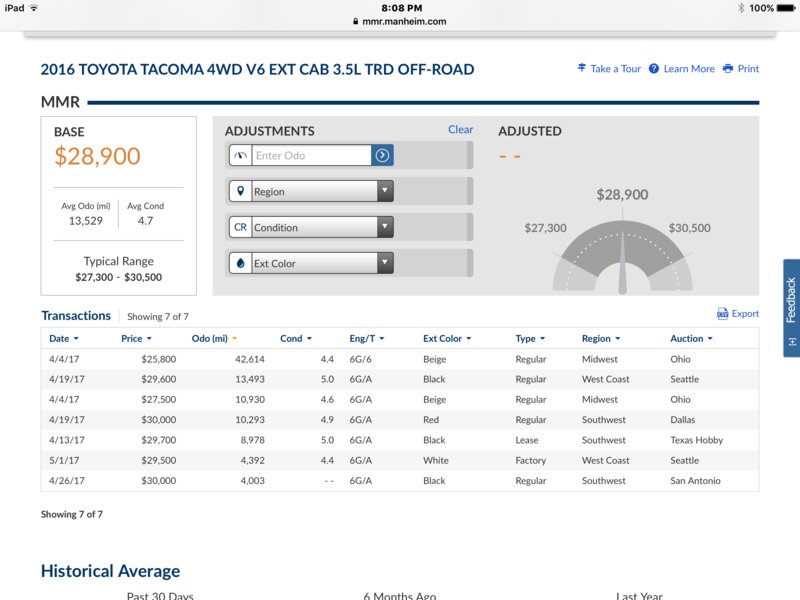Sort transactions by Eng/T column
Image resolution: width=800 pixels, height=600 pixels.
pyautogui.click(x=367, y=338)
